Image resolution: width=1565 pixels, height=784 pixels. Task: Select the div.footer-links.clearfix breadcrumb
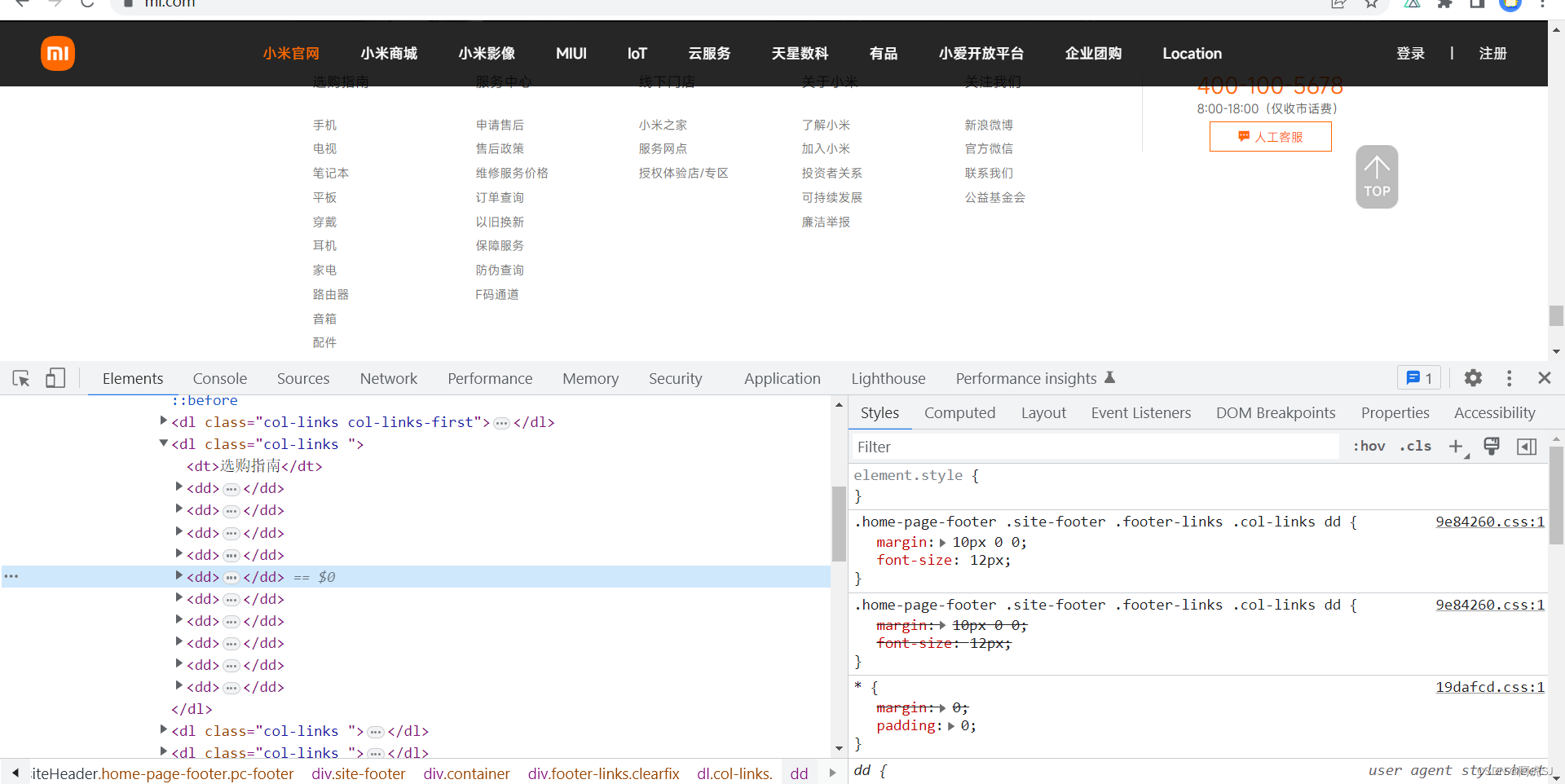pos(603,773)
